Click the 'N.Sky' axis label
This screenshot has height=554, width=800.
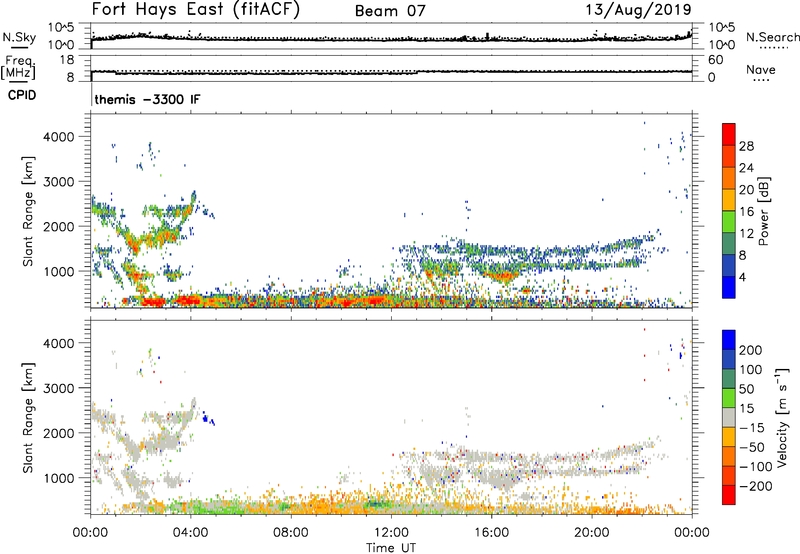click(19, 37)
